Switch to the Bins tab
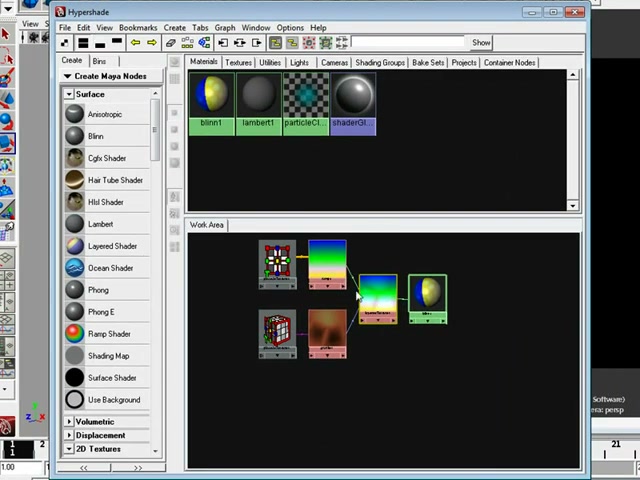 pyautogui.click(x=99, y=61)
